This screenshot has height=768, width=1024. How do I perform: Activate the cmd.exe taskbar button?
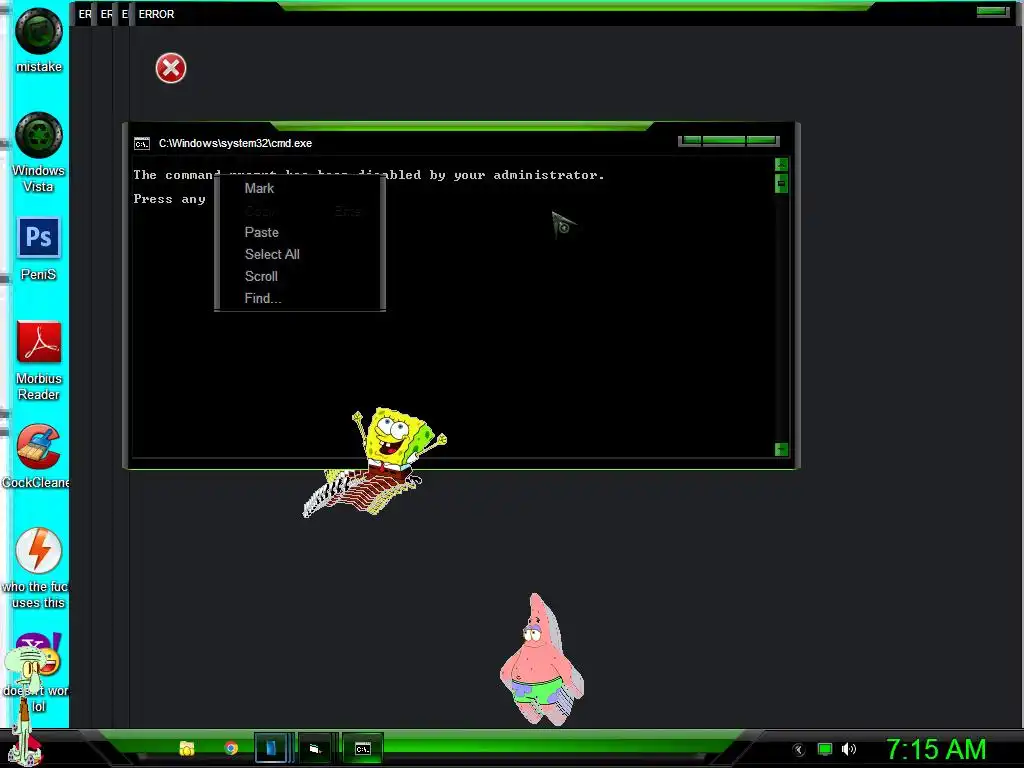point(362,748)
